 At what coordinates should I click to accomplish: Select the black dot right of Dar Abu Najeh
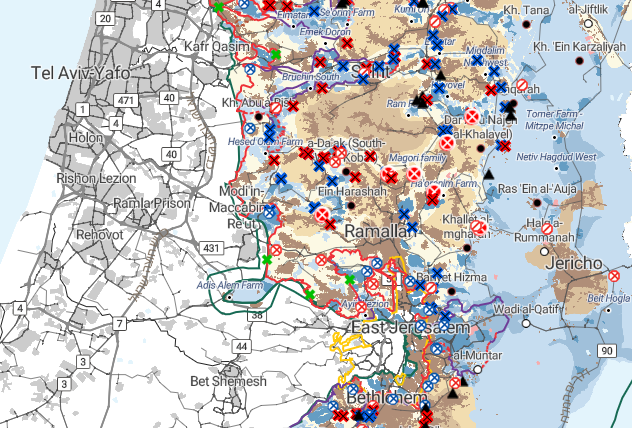tap(513, 104)
